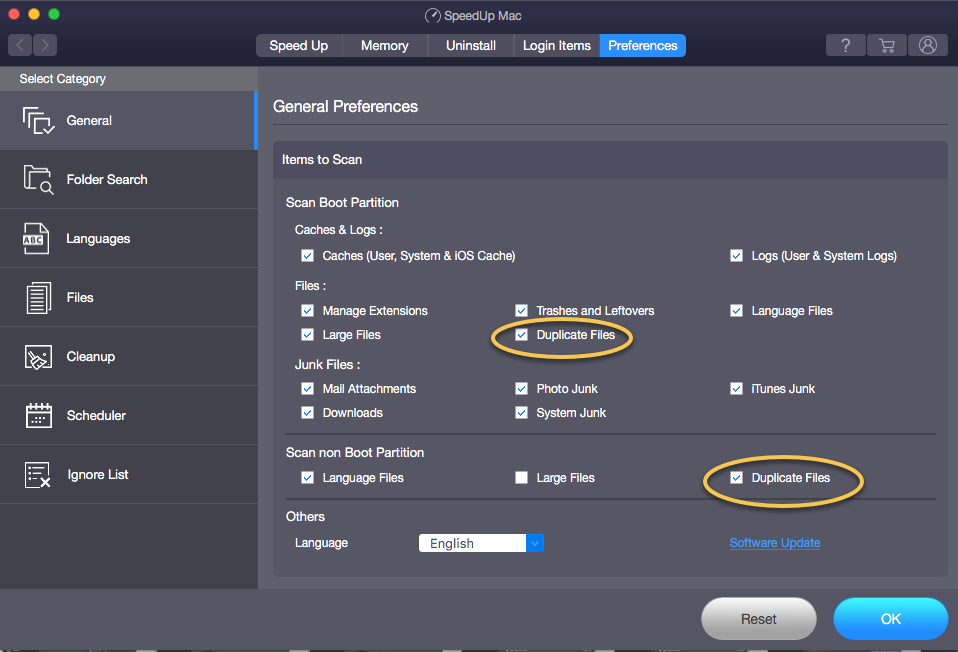Image resolution: width=958 pixels, height=652 pixels.
Task: Click the help question mark icon
Action: click(x=845, y=46)
